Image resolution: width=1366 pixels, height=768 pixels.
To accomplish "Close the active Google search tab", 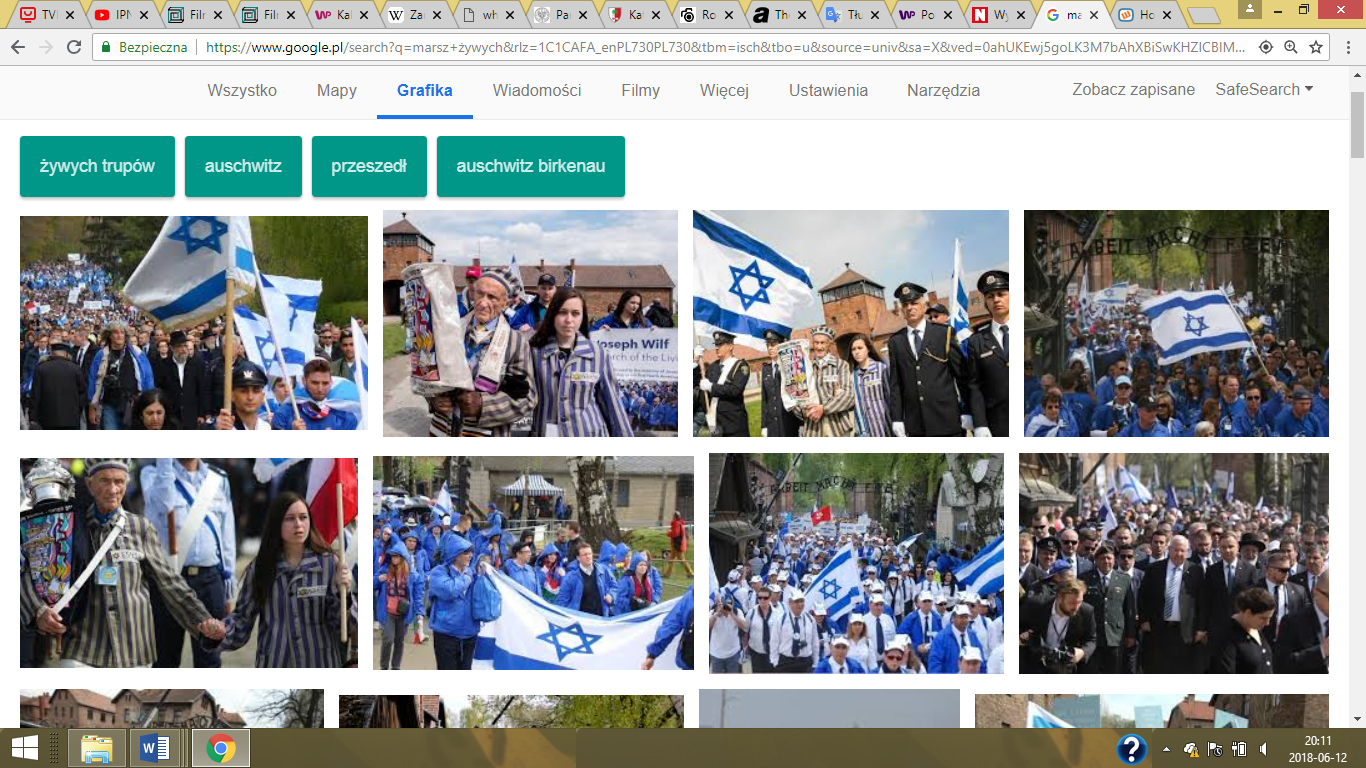I will click(x=1095, y=15).
